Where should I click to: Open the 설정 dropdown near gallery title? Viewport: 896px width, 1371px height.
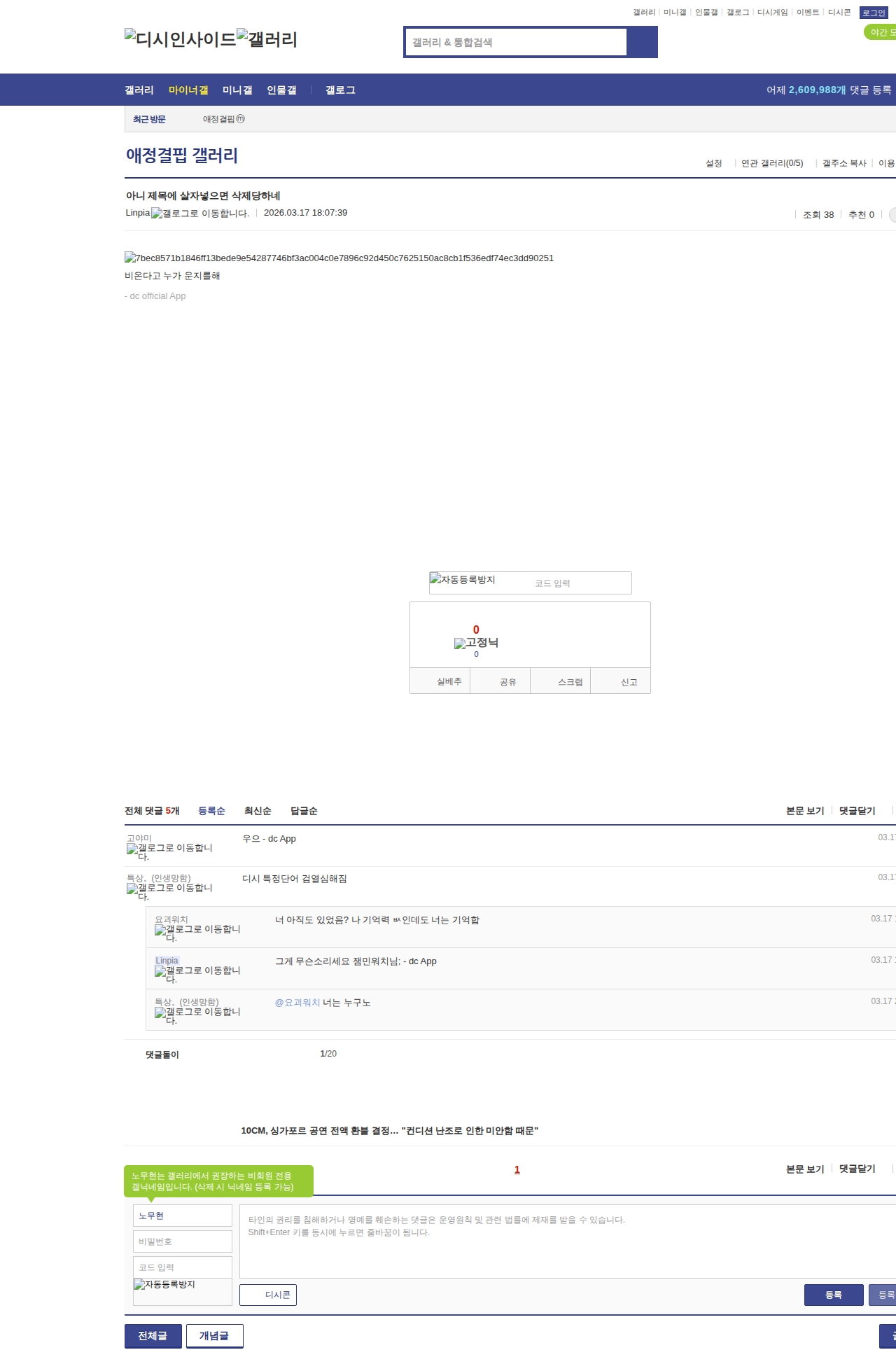(713, 163)
